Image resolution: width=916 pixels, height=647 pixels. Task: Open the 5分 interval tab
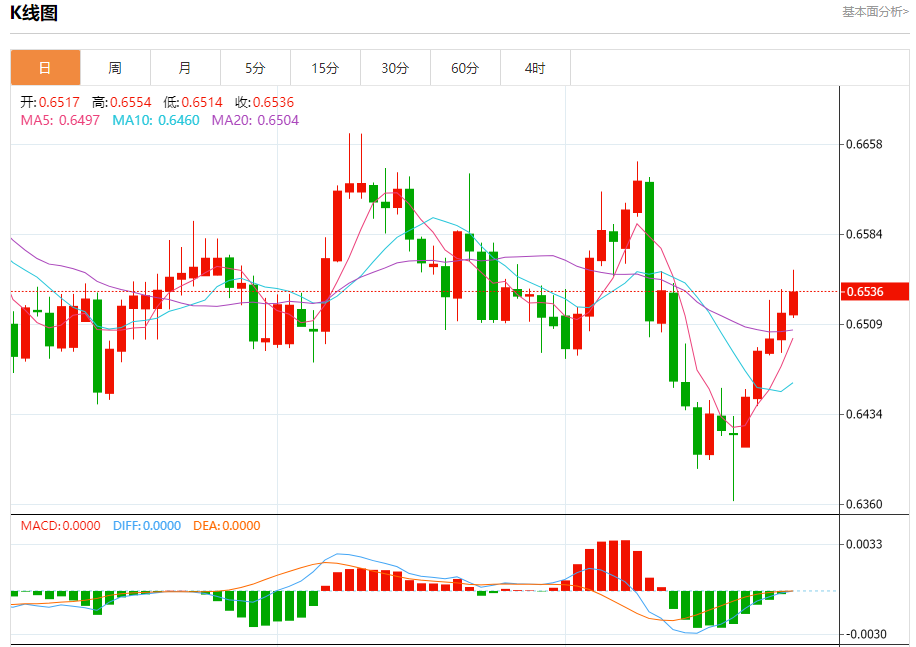255,68
